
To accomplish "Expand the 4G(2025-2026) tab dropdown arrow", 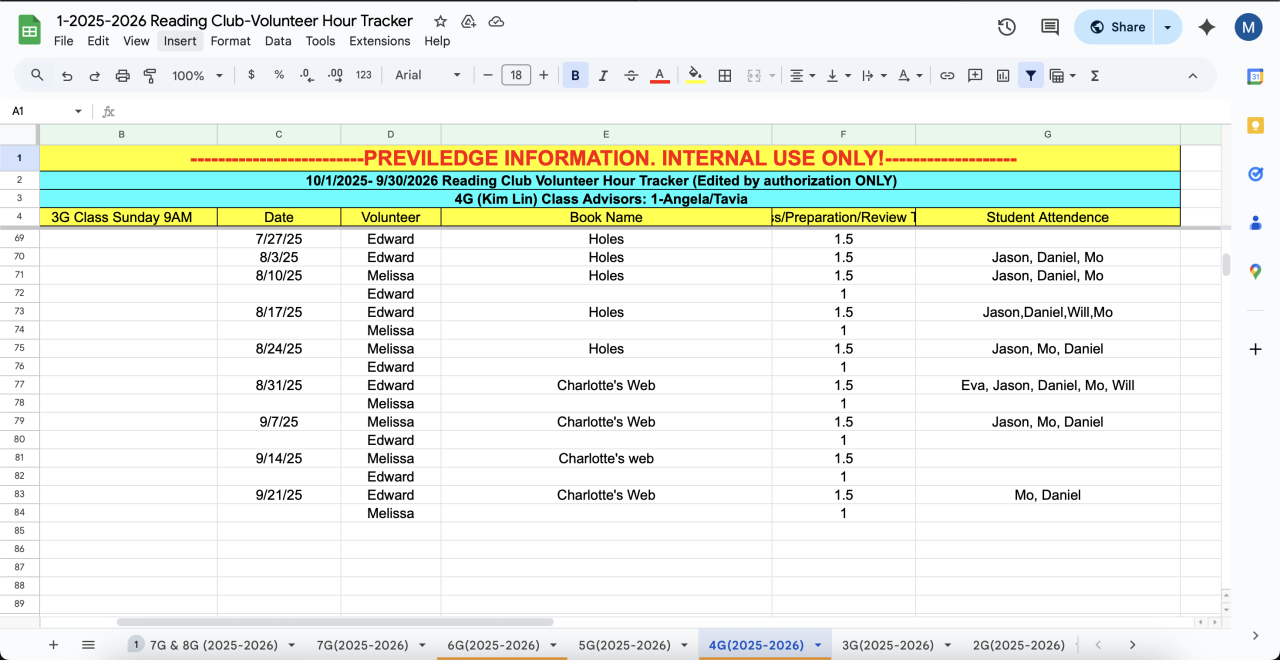I will coord(818,646).
